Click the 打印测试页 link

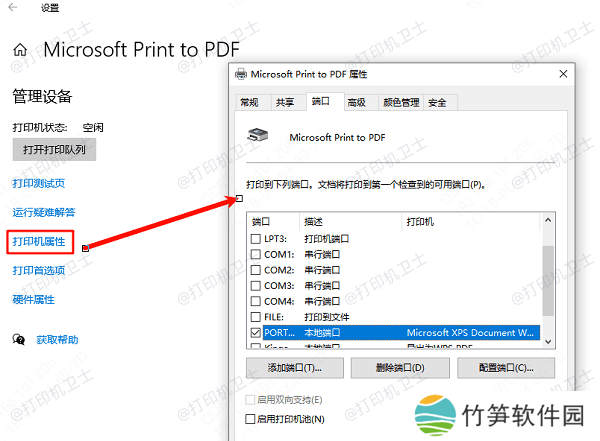39,183
